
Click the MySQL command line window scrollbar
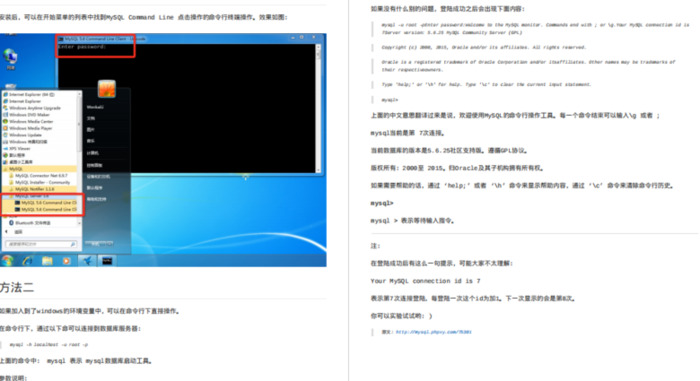pyautogui.click(x=318, y=109)
